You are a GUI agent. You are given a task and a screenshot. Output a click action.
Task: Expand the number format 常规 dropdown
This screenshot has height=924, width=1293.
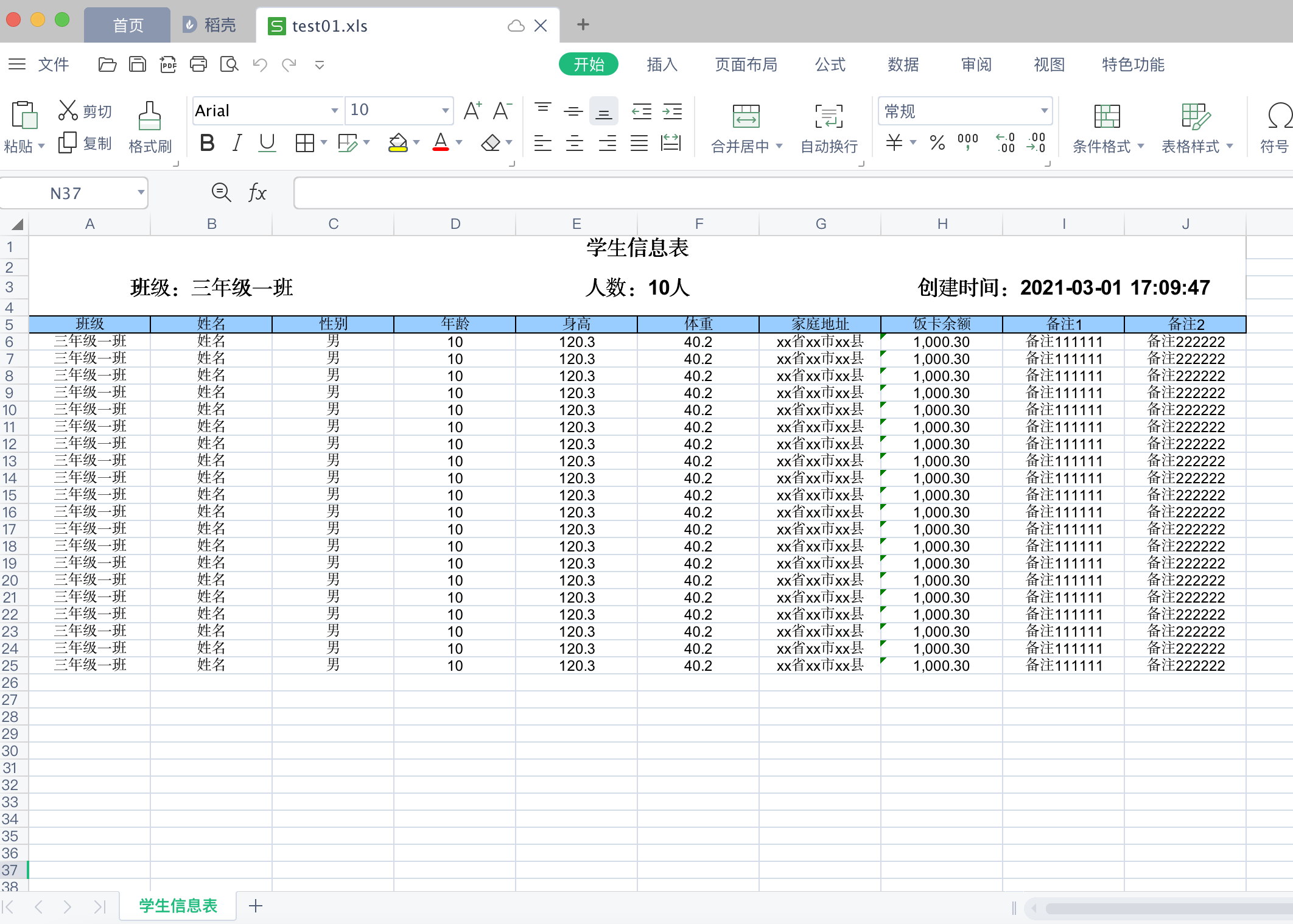click(1044, 111)
